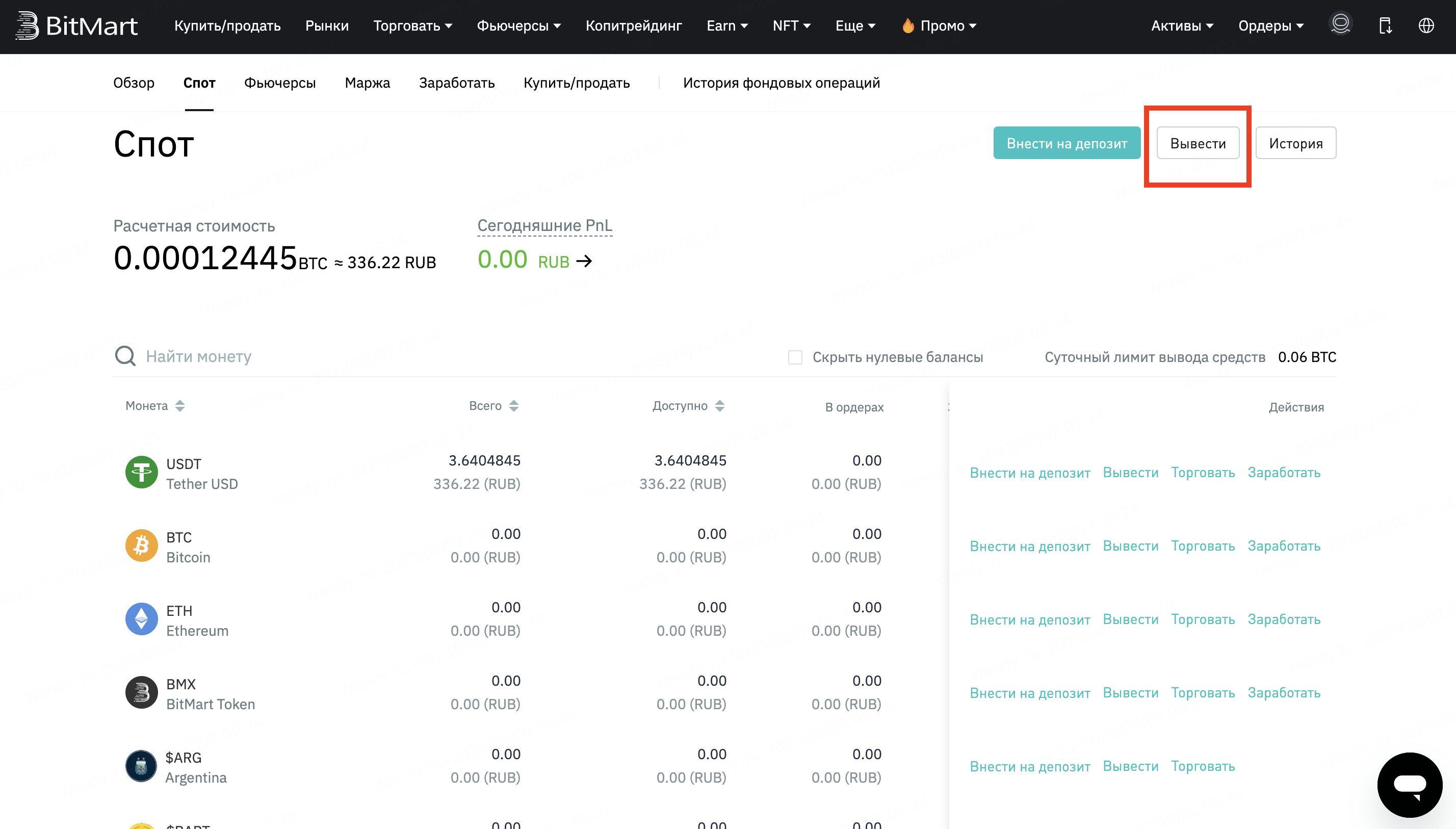Click the 'История' button

coord(1296,143)
